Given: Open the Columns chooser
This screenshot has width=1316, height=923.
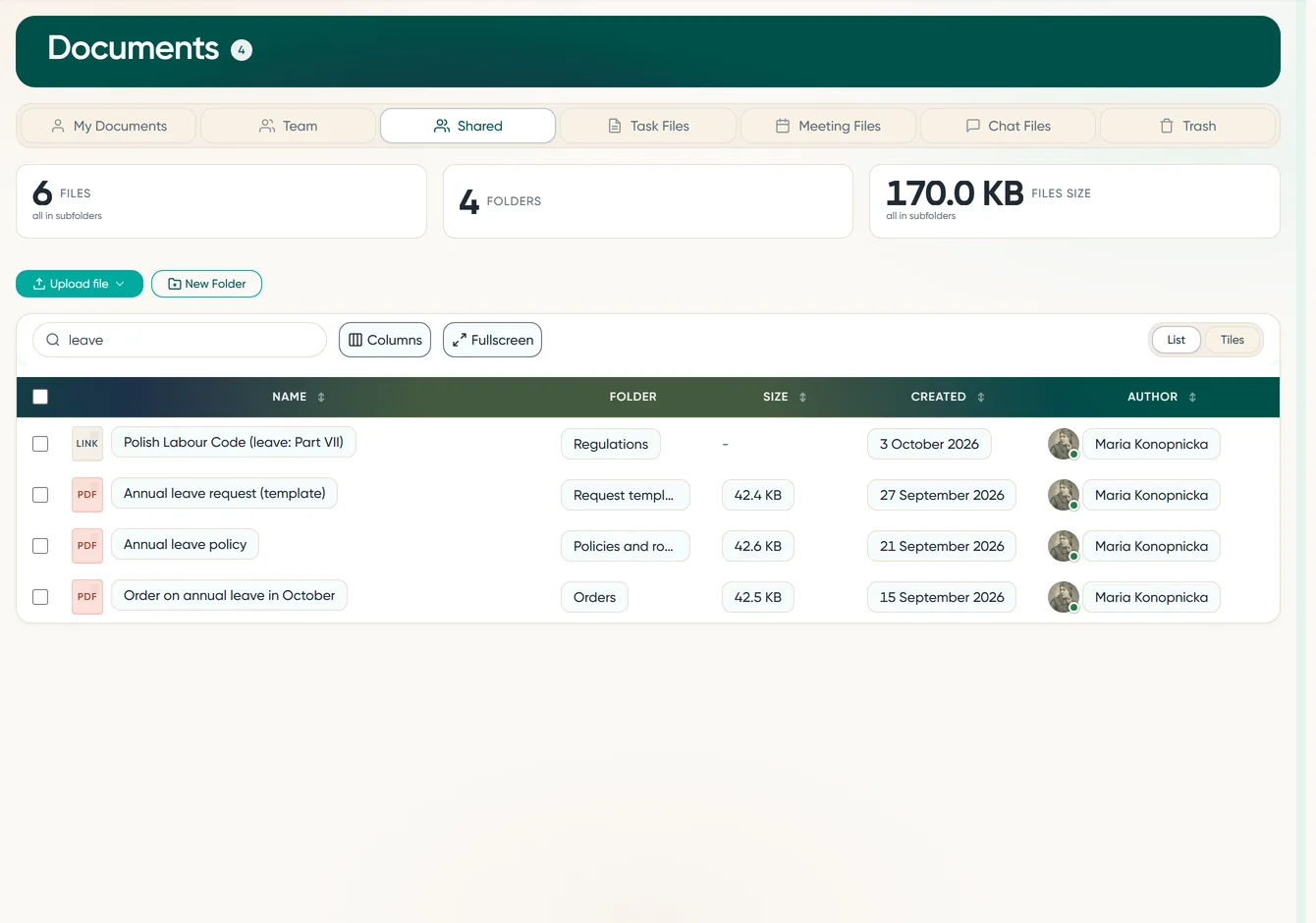Looking at the screenshot, I should (385, 340).
